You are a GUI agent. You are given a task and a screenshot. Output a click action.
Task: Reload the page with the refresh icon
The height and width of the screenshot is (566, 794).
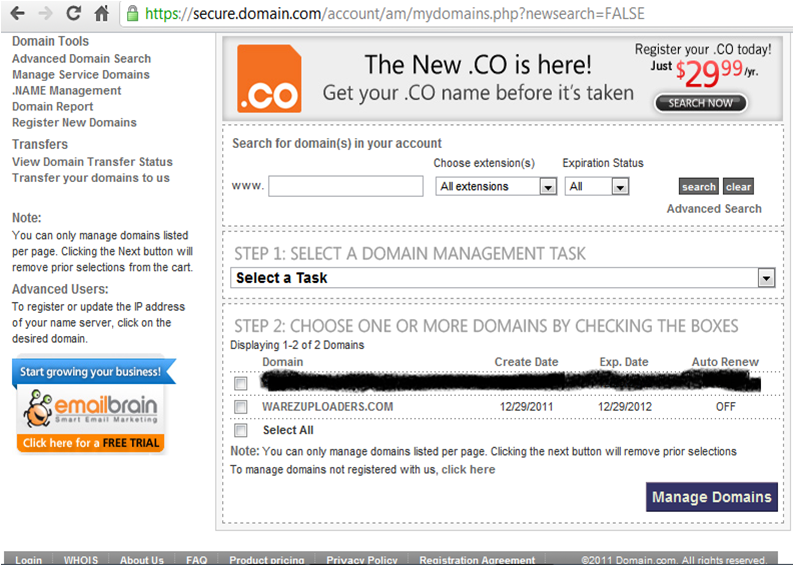[x=74, y=13]
